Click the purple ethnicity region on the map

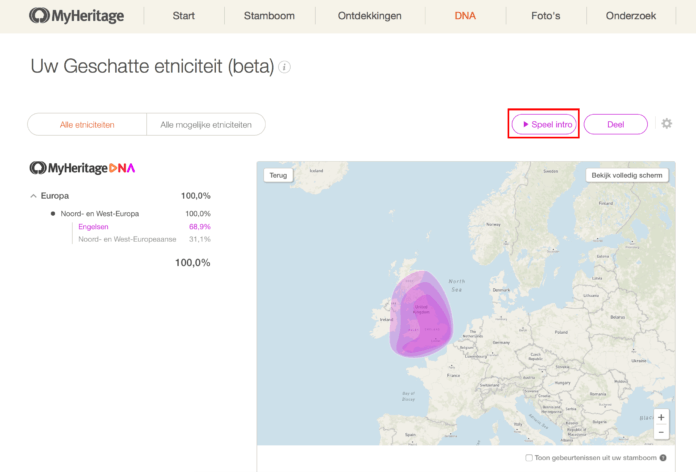click(422, 315)
